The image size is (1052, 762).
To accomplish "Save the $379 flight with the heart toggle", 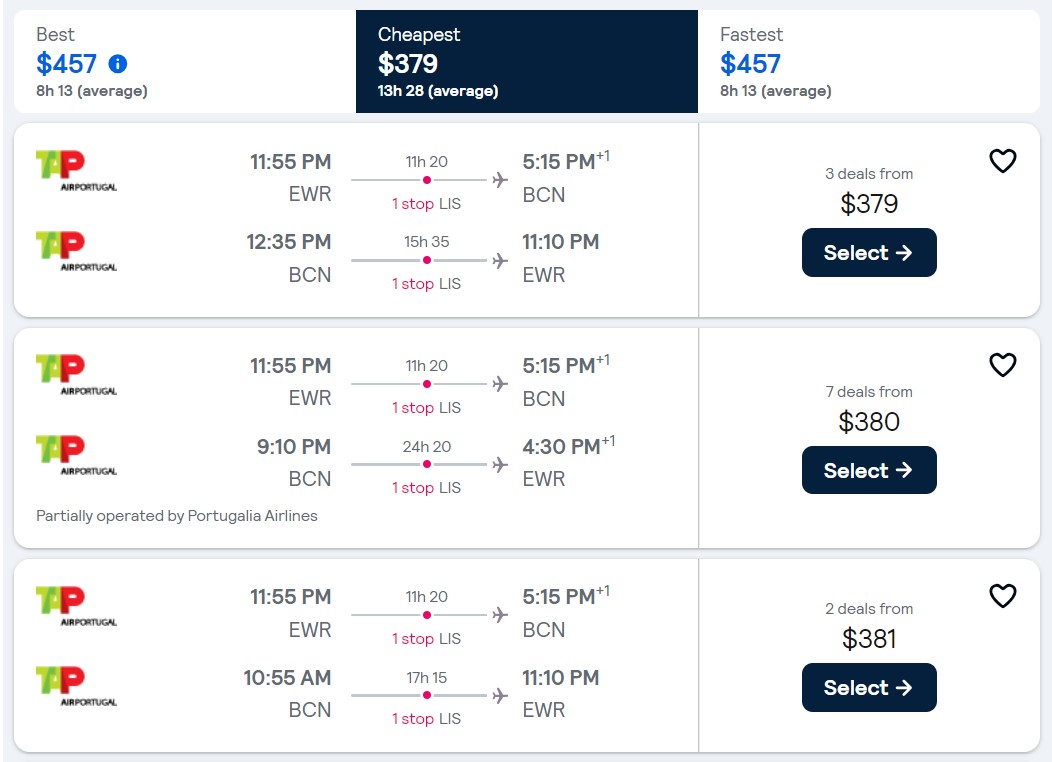I will 1002,160.
